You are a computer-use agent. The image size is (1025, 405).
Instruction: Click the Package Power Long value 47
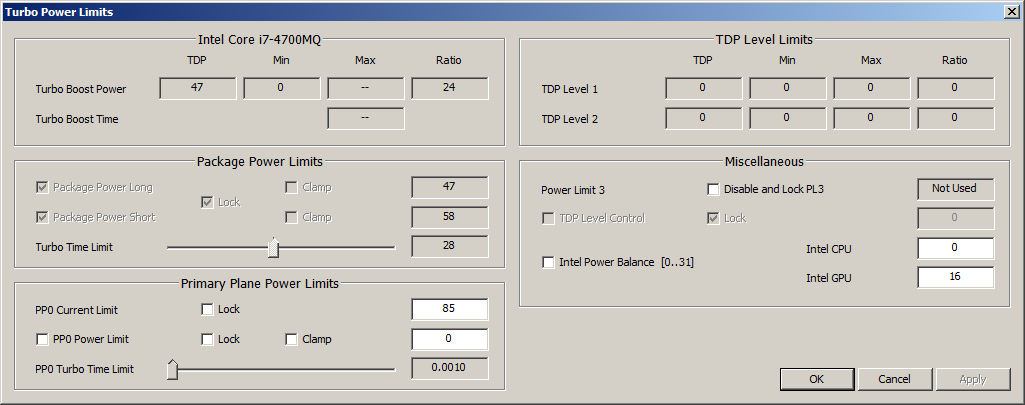[x=450, y=187]
